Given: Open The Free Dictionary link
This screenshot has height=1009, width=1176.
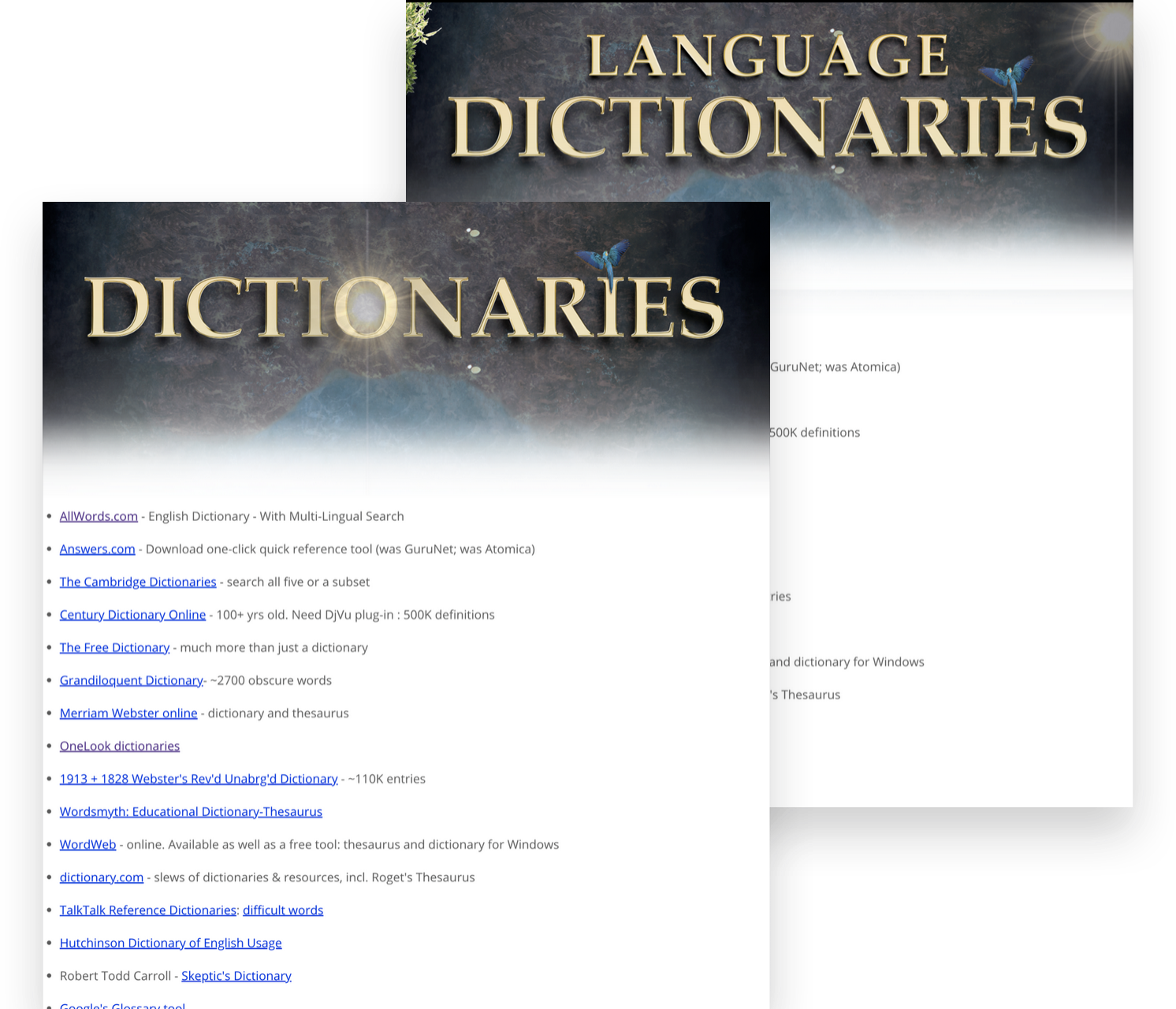Looking at the screenshot, I should 114,648.
